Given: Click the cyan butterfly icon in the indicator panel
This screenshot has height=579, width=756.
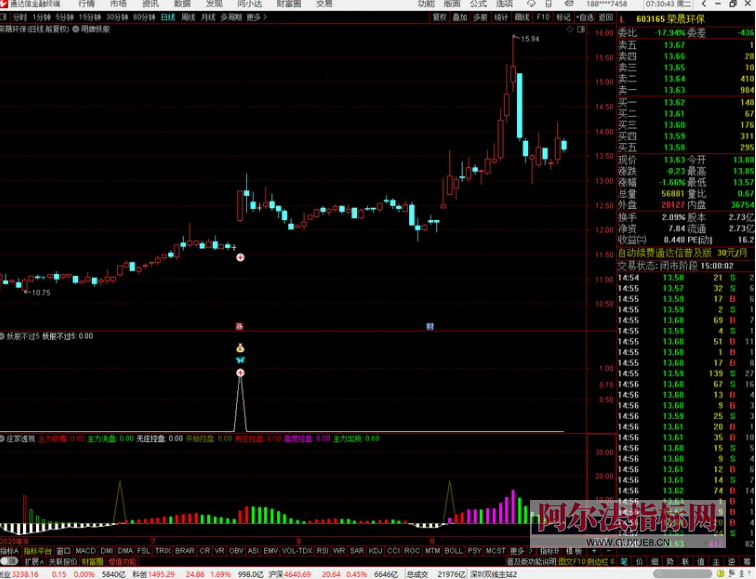Looking at the screenshot, I should tap(239, 359).
